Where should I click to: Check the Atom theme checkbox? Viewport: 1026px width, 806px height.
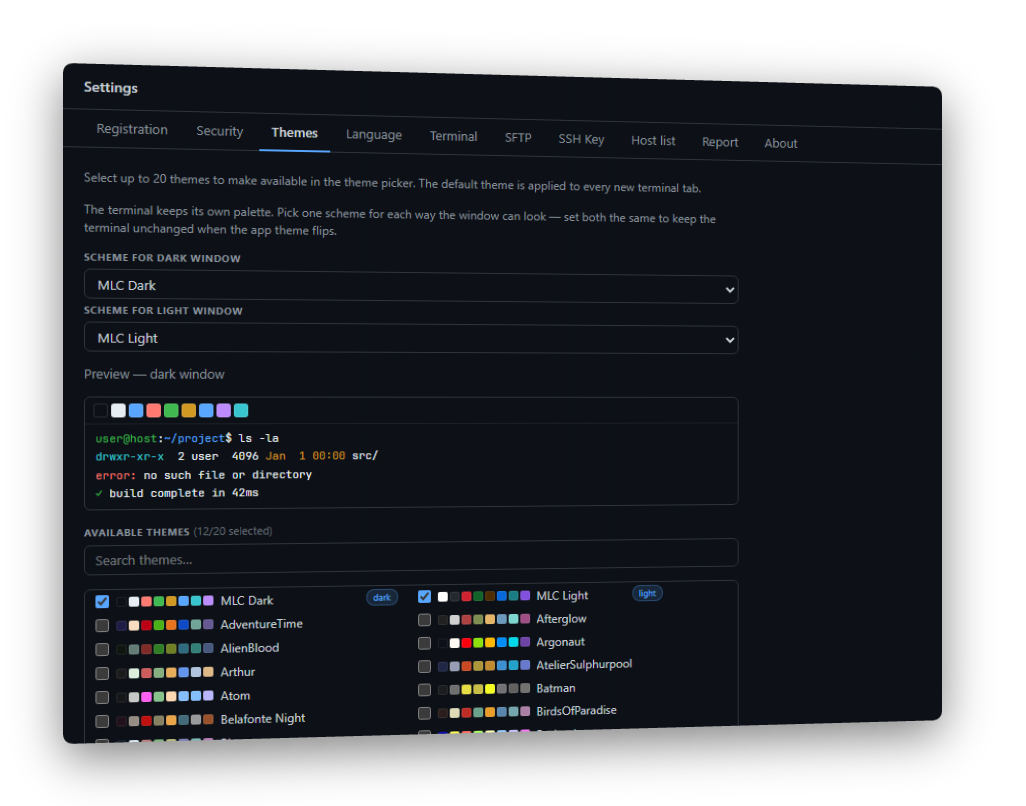point(102,697)
